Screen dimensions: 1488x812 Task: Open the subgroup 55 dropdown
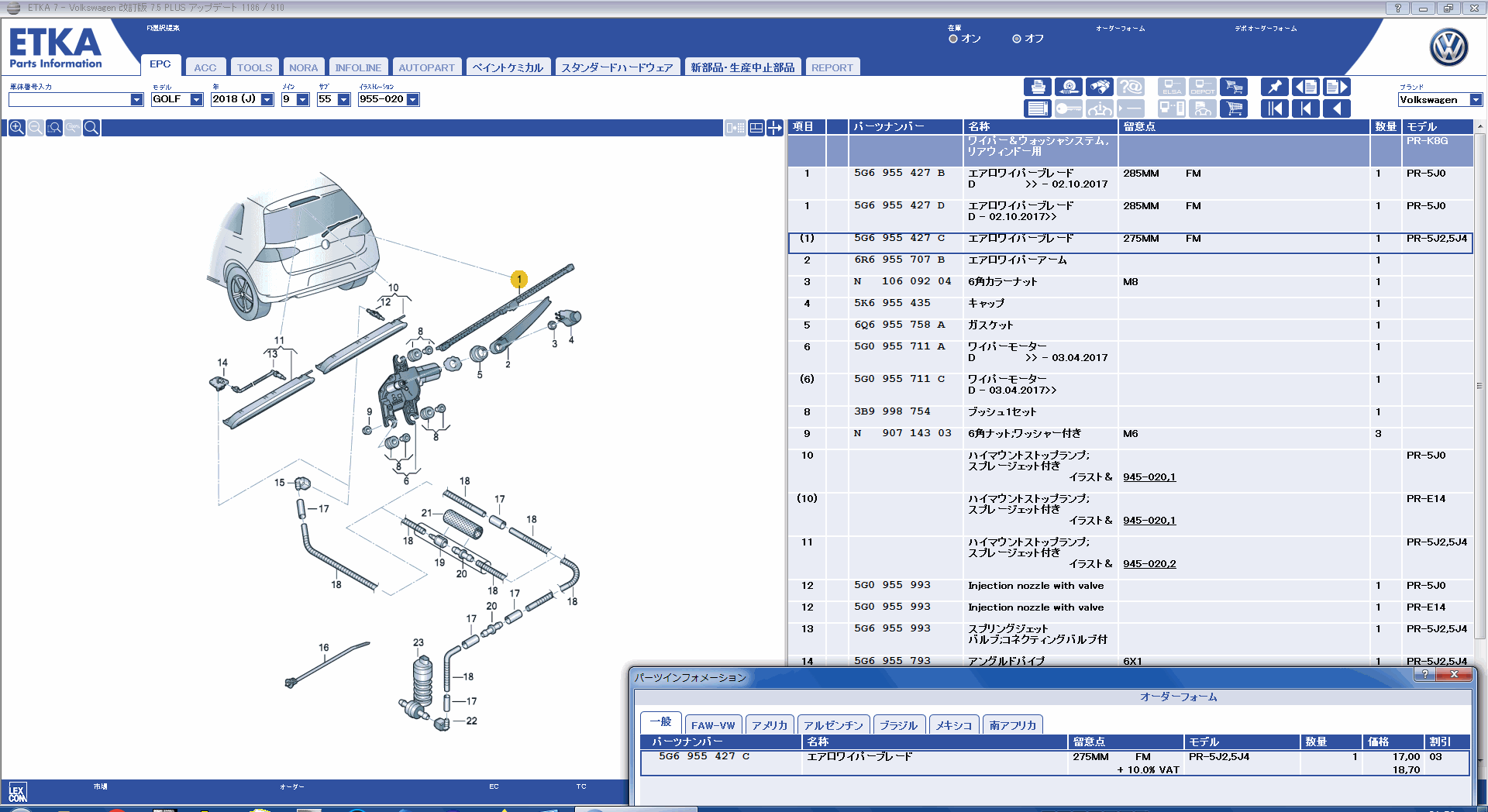(x=344, y=100)
